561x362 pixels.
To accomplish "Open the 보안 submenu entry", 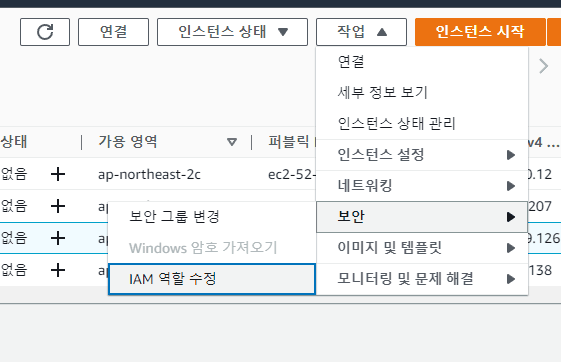I will pos(422,217).
